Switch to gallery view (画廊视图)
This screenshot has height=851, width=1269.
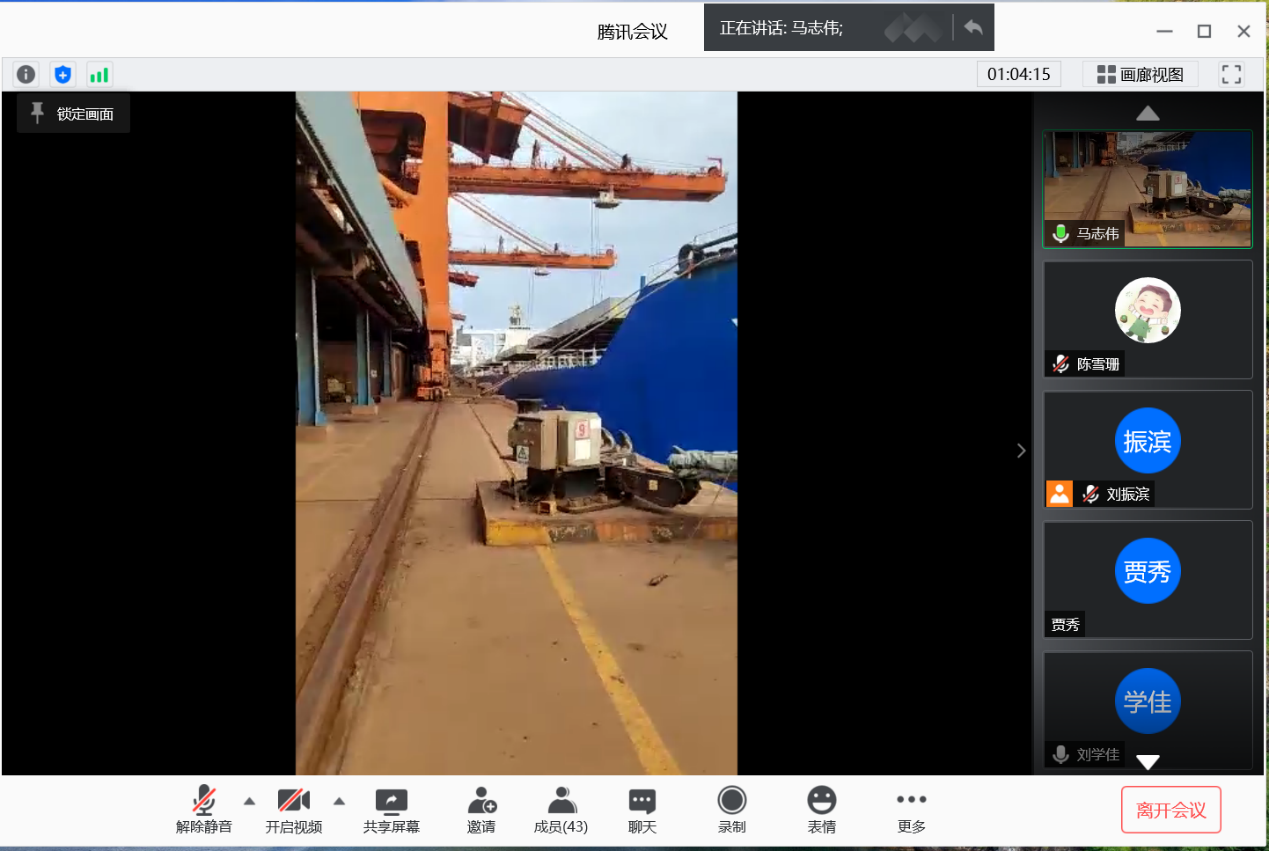tap(1140, 74)
